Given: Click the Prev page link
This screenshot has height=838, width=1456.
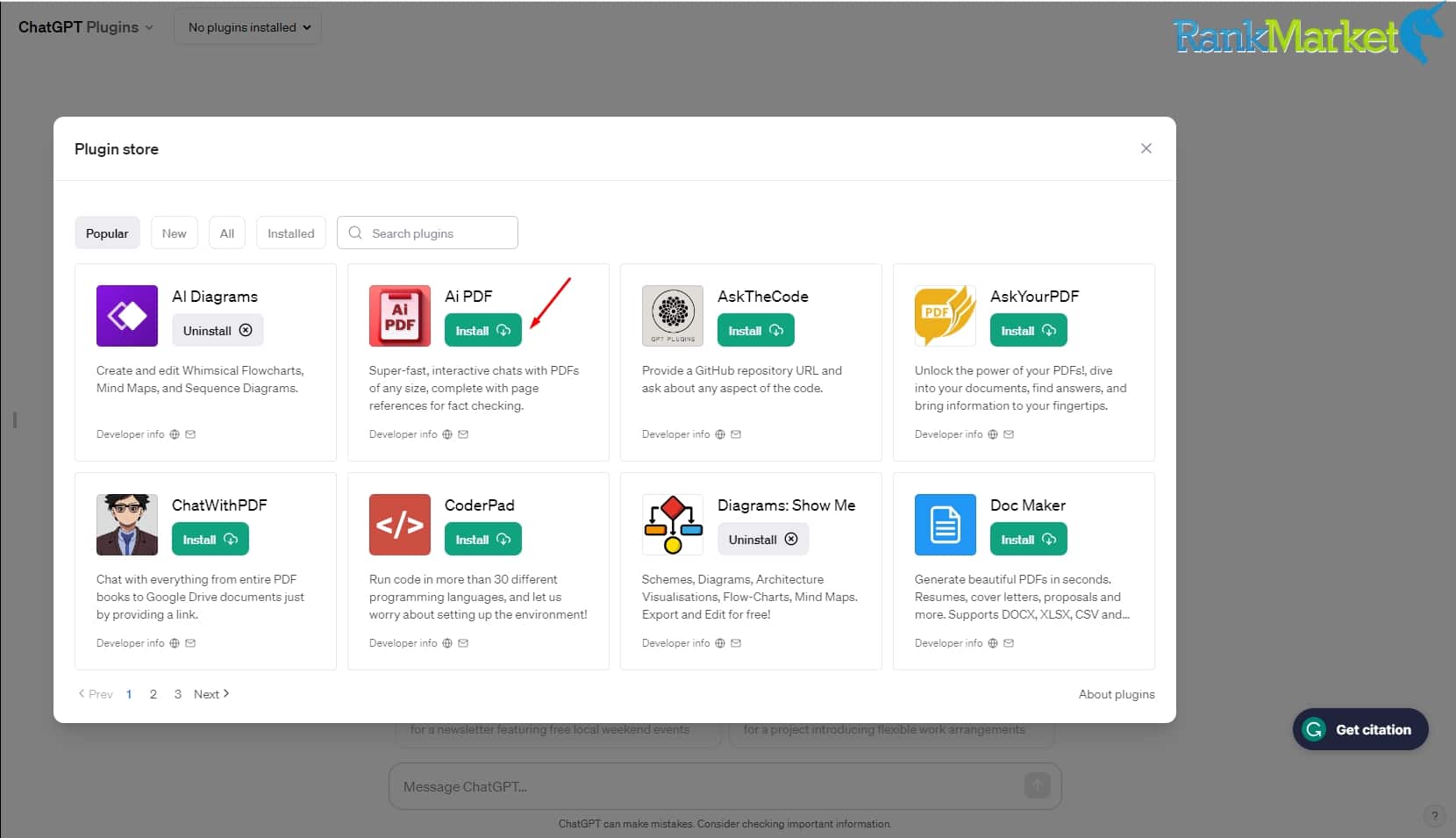Looking at the screenshot, I should (96, 694).
